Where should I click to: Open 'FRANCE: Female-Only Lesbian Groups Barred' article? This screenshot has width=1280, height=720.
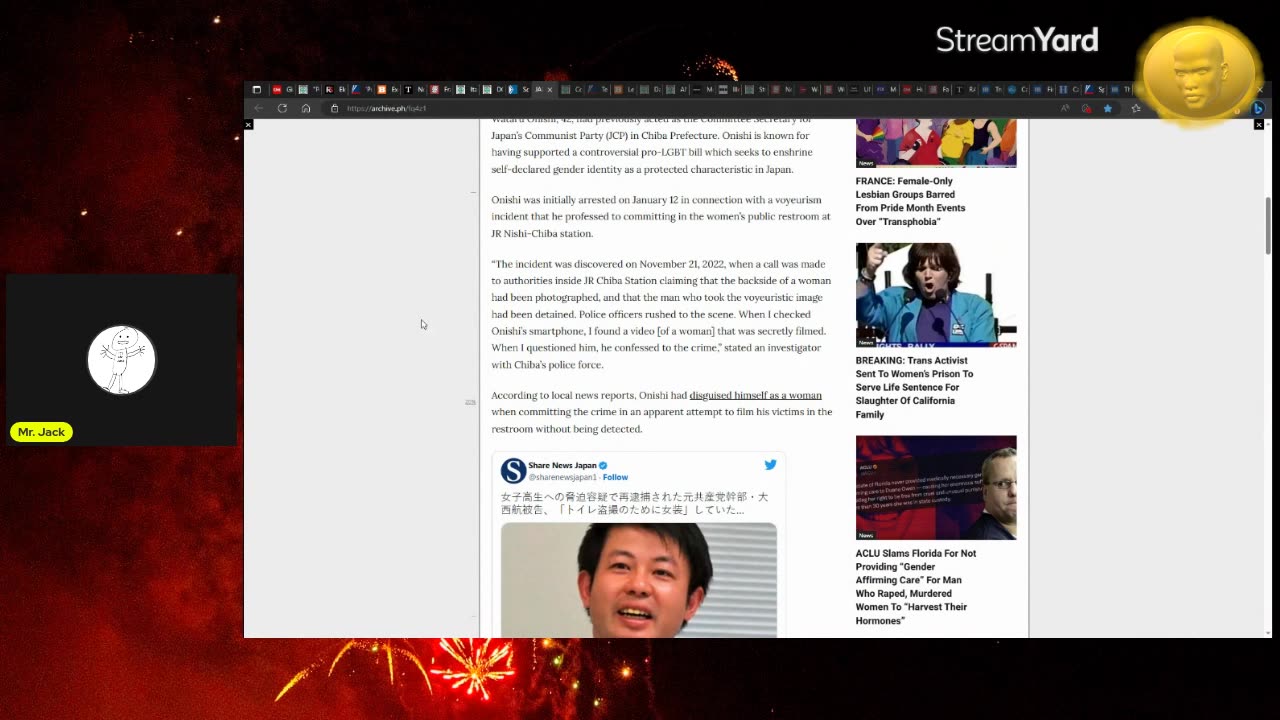(x=910, y=201)
